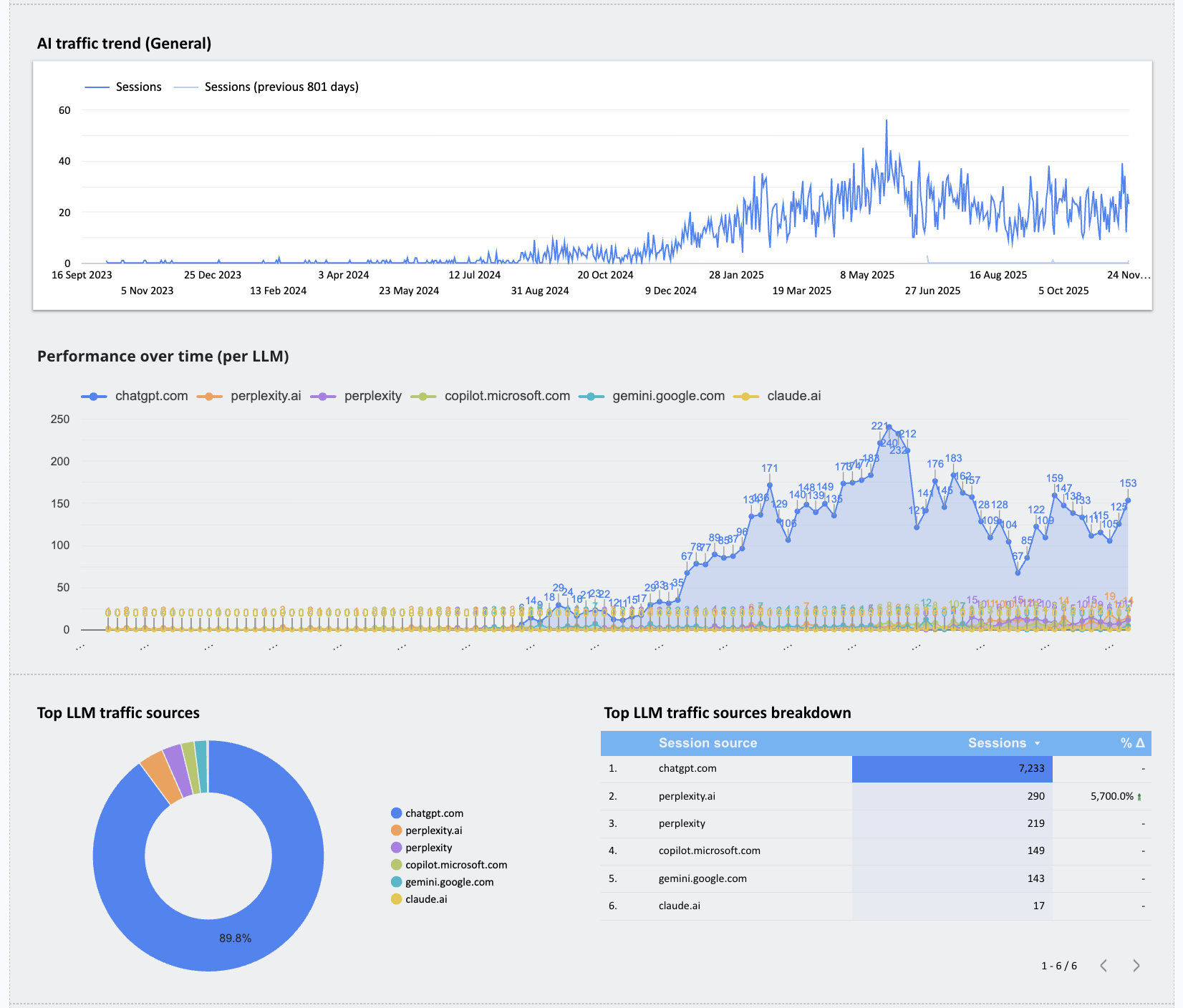Screen dimensions: 1183x1008
Task: Click the 7,233 sessions value cell
Action: pos(952,768)
